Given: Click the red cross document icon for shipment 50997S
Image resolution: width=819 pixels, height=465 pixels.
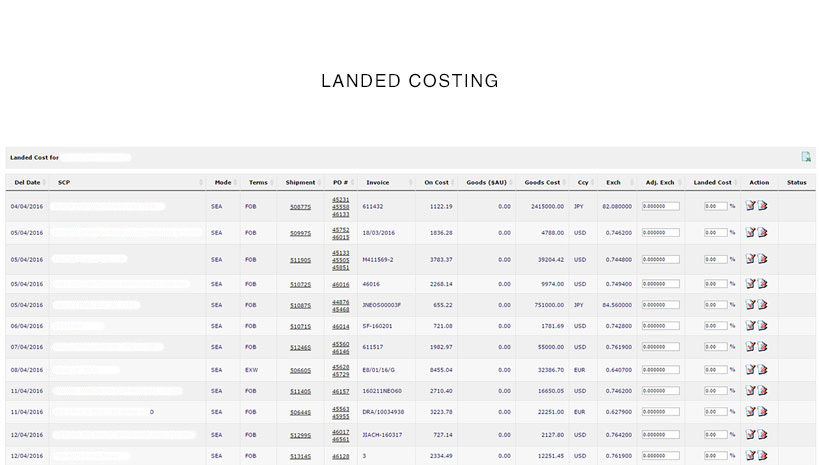Looking at the screenshot, I should tap(763, 232).
